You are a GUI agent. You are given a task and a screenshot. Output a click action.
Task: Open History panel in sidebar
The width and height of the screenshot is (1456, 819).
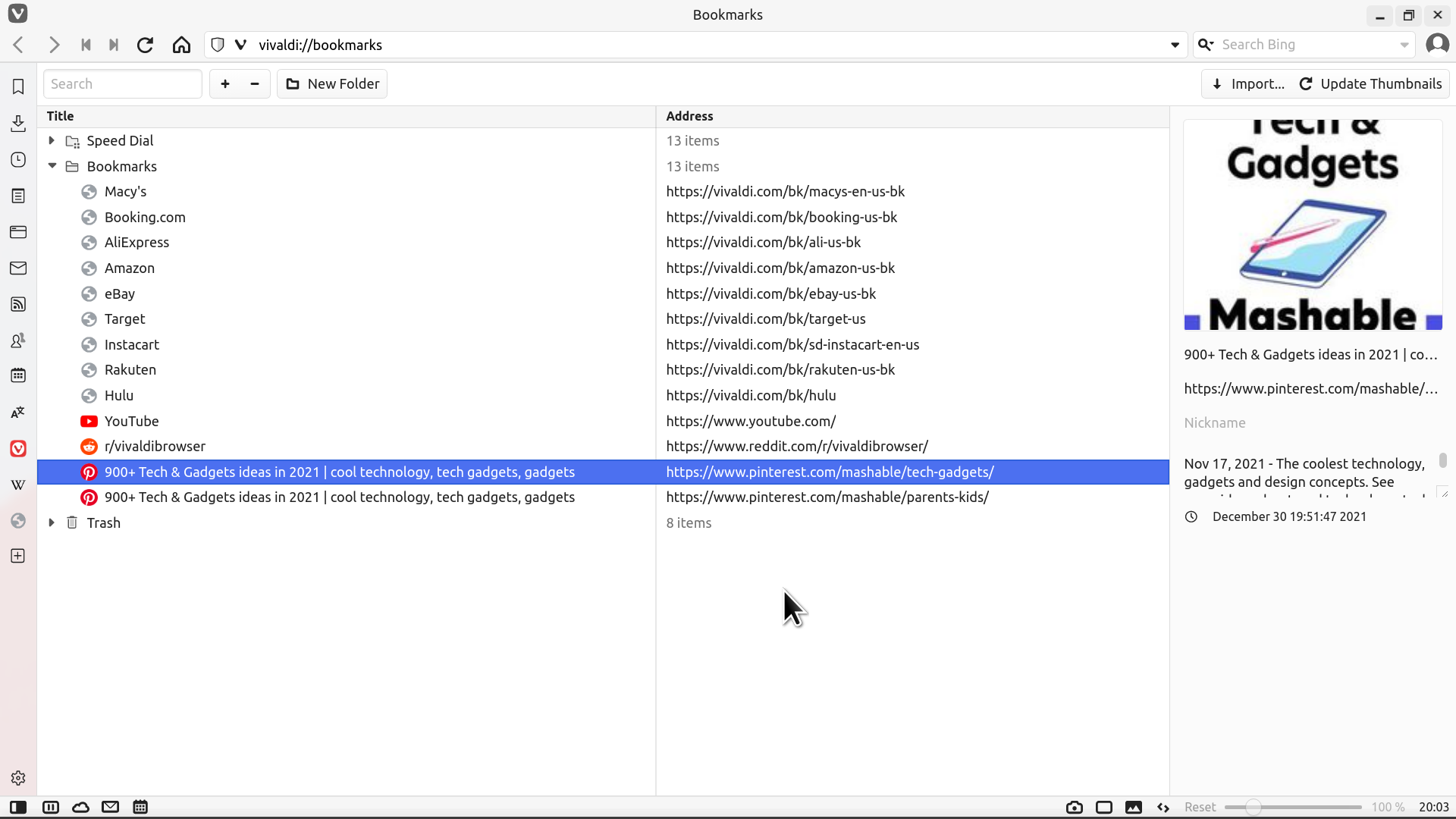point(18,159)
